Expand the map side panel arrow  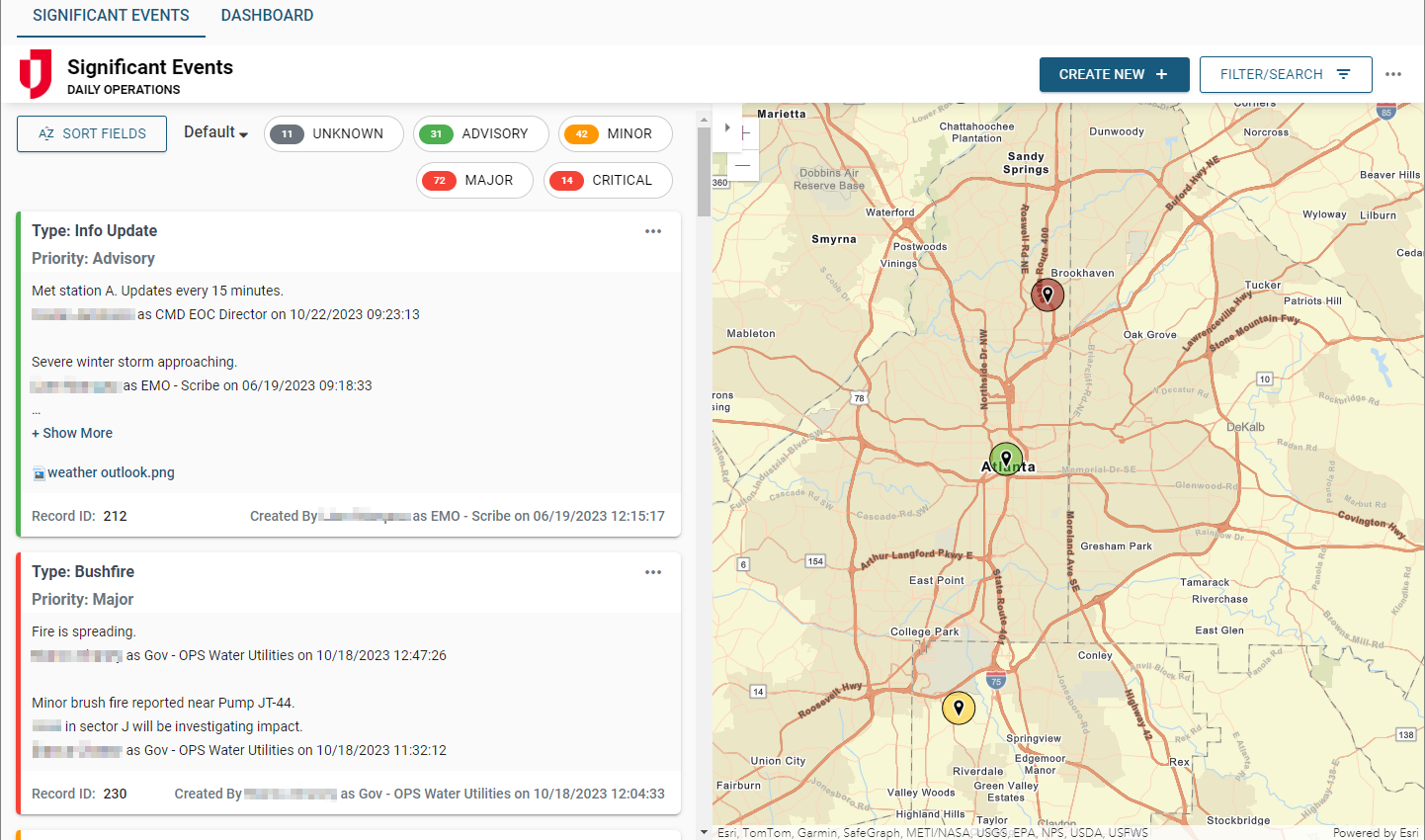pyautogui.click(x=726, y=126)
